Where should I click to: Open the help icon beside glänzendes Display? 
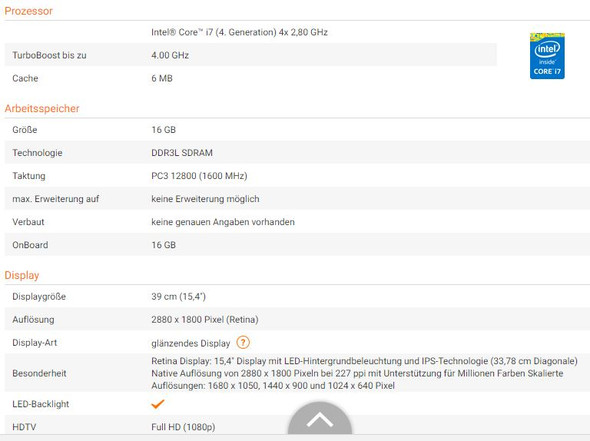(243, 342)
